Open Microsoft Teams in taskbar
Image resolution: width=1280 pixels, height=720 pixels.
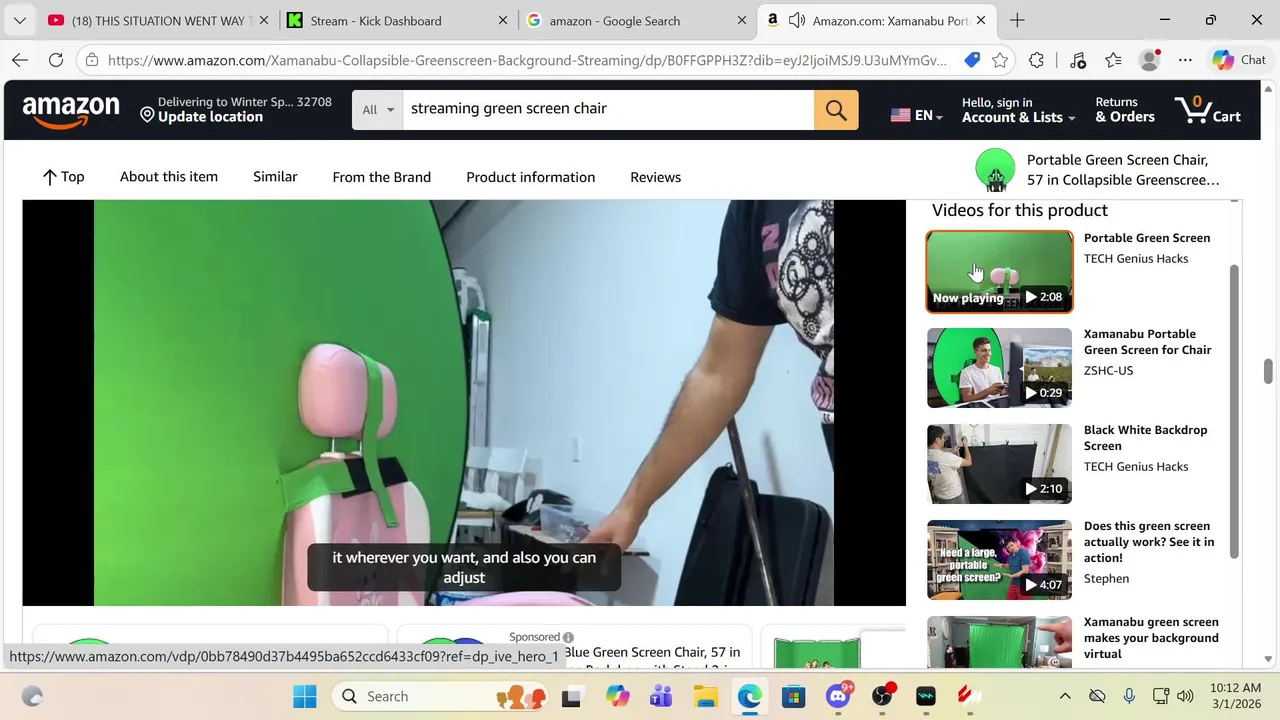(661, 696)
